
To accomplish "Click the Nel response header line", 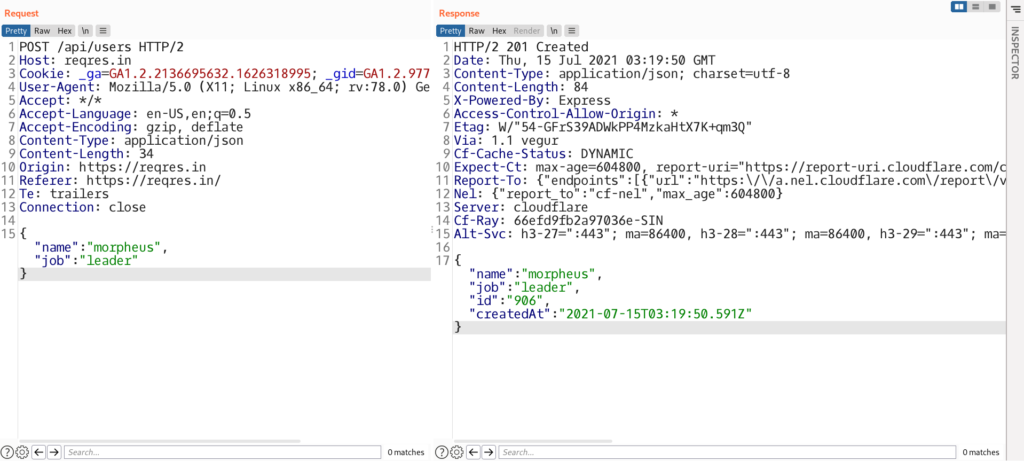I will 618,194.
